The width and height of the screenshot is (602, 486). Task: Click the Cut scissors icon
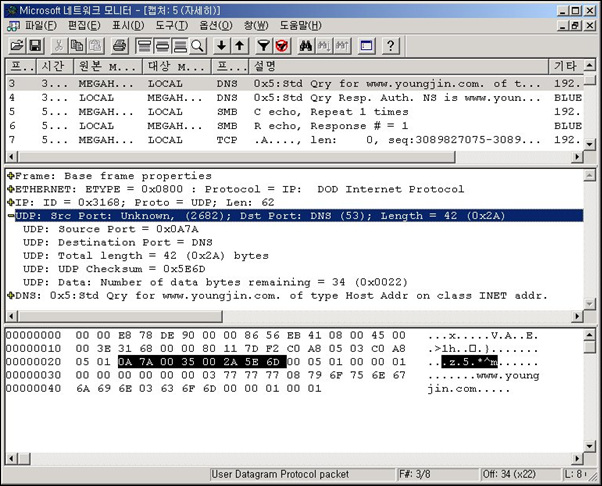(x=59, y=46)
